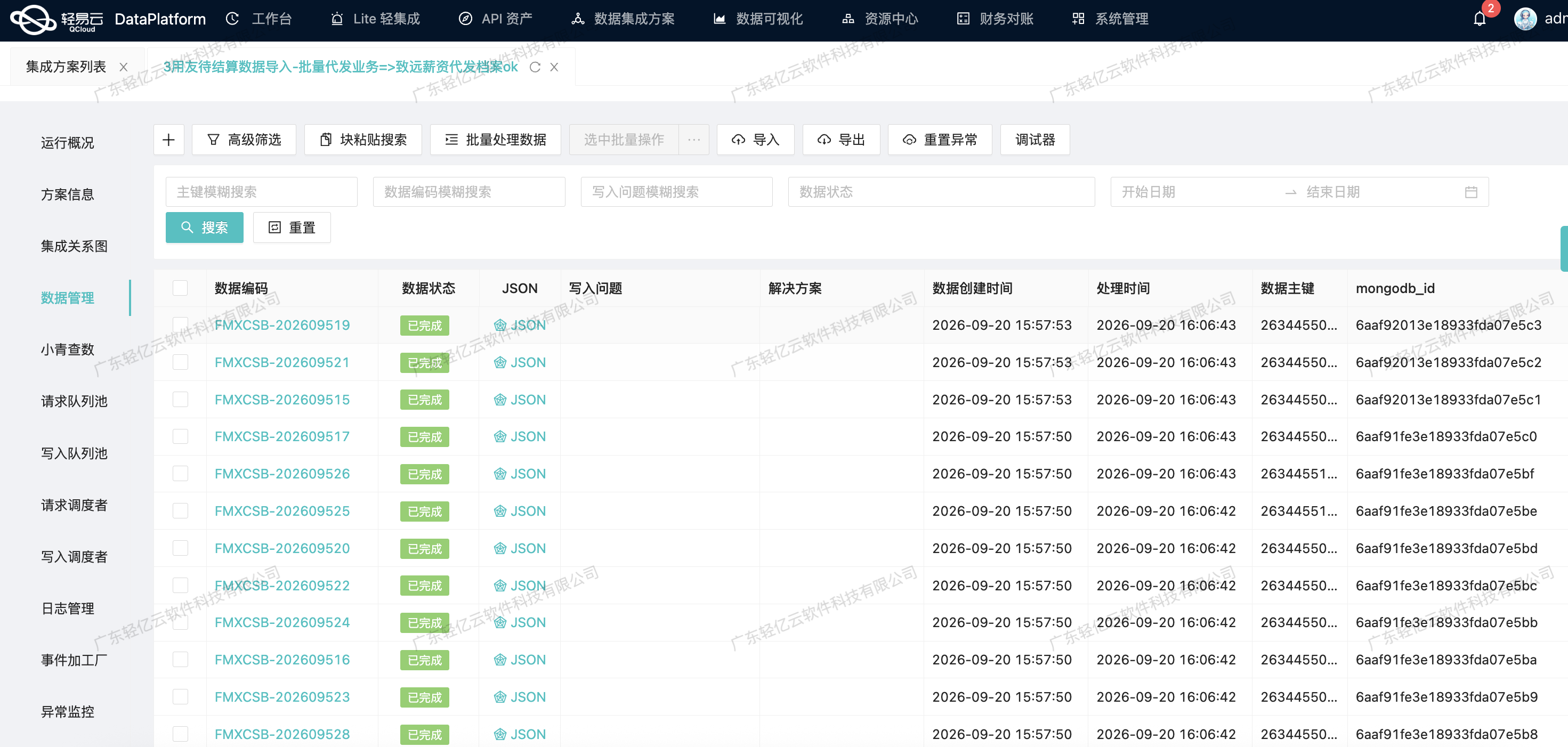The width and height of the screenshot is (1568, 747).
Task: Refresh the open integration scheme tab
Action: click(535, 67)
